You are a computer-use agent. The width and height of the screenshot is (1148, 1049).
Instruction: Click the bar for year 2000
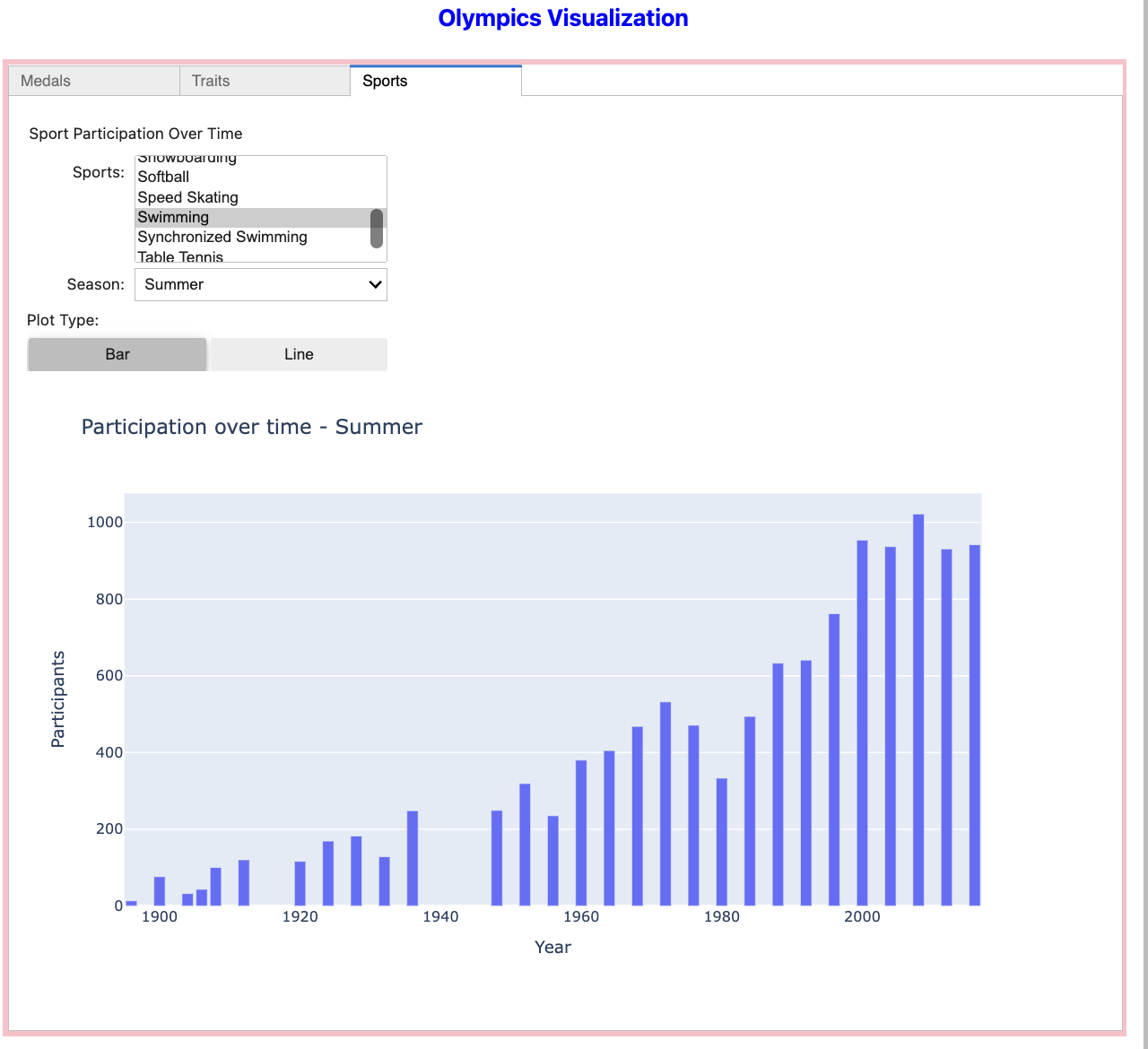(x=862, y=723)
